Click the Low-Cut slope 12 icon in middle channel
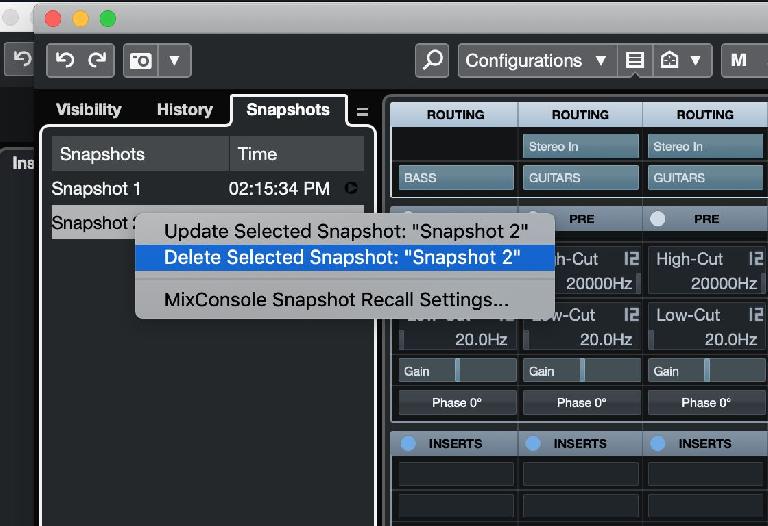768x526 pixels. 631,314
